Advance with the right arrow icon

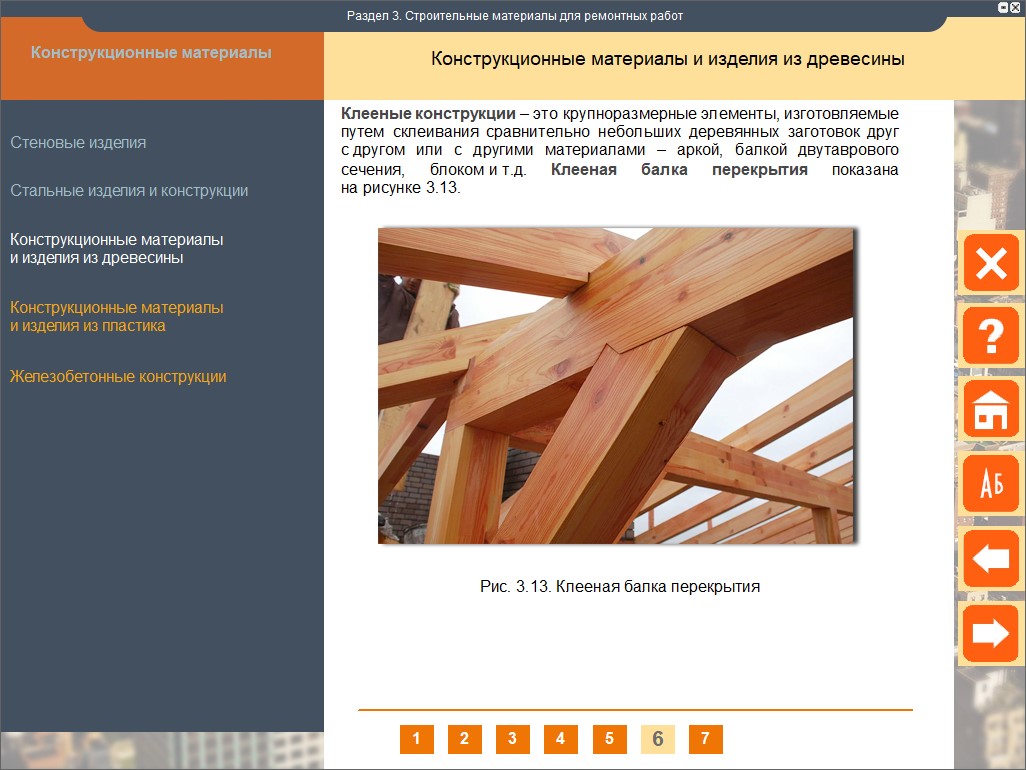990,634
